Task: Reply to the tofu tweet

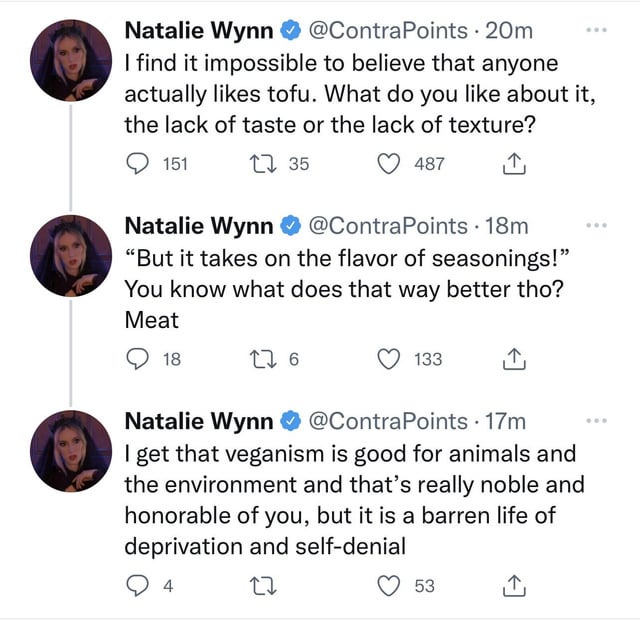Action: [136, 164]
